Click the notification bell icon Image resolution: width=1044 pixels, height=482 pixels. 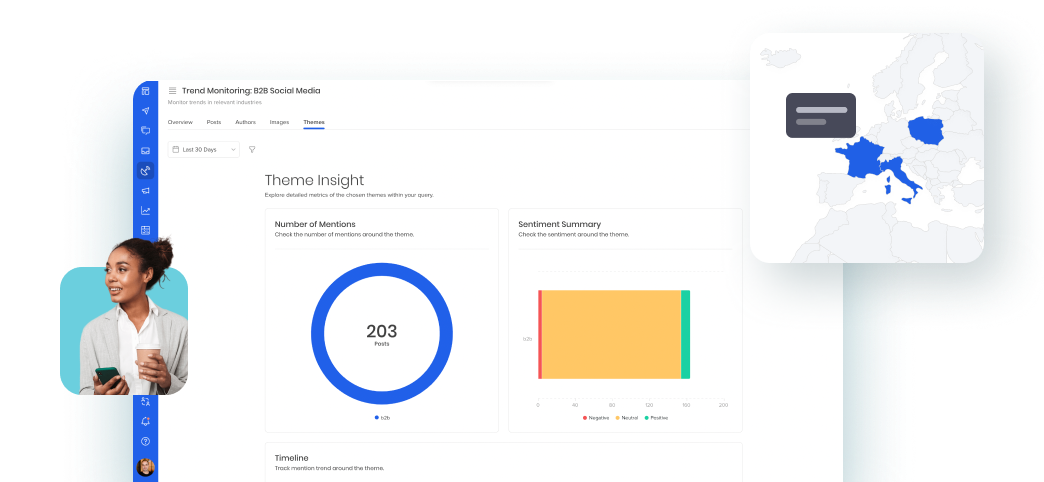[x=145, y=421]
